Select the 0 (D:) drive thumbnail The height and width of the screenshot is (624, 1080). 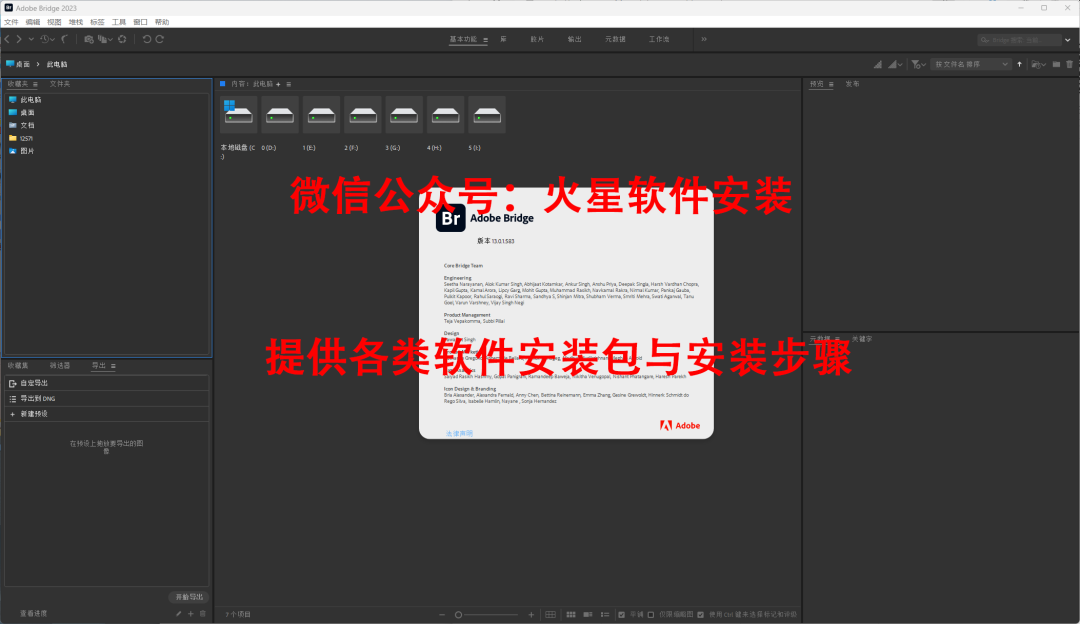tap(280, 114)
